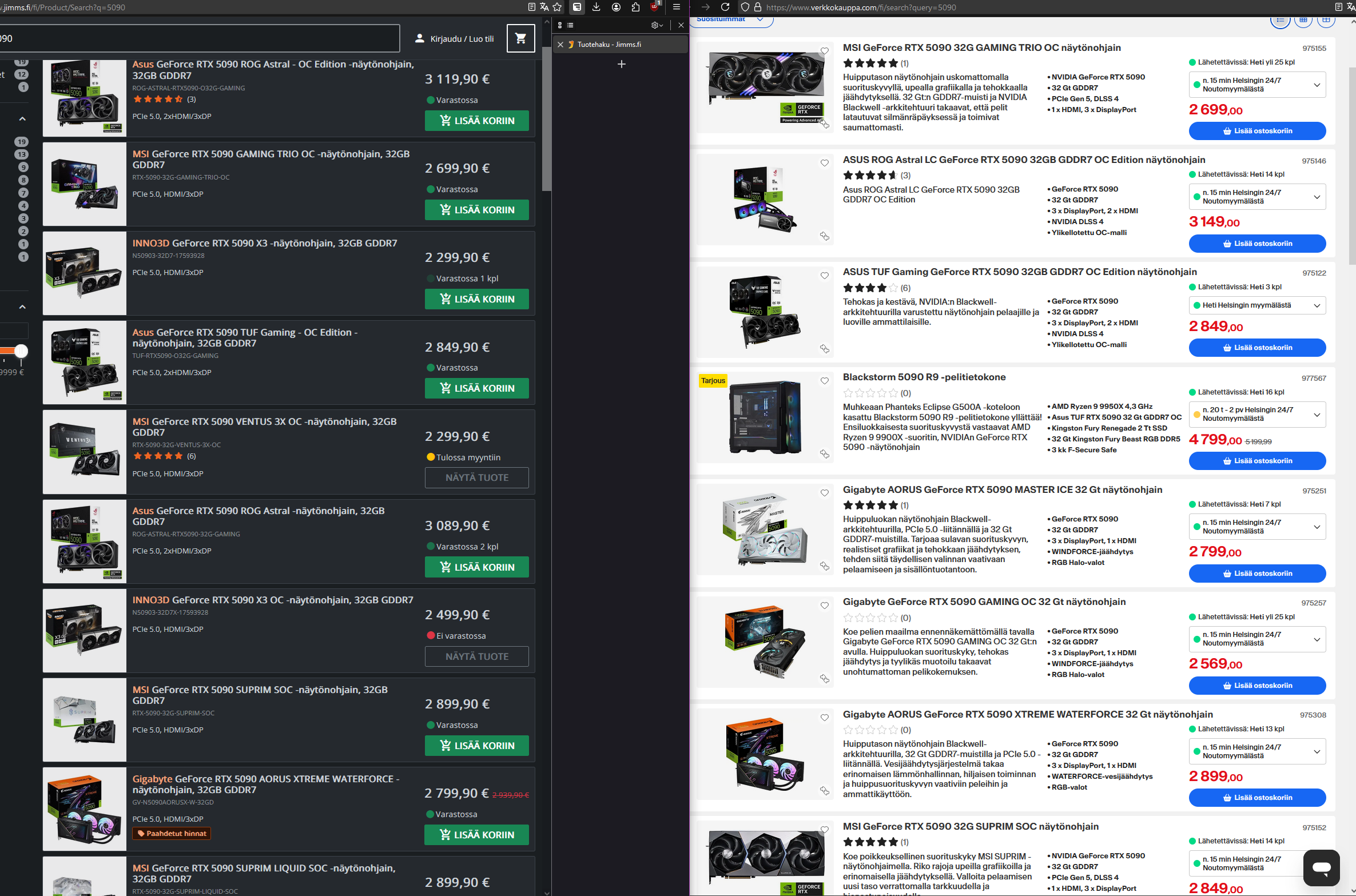The height and width of the screenshot is (896, 1356).
Task: Open the chat widget bubble
Action: [1321, 867]
